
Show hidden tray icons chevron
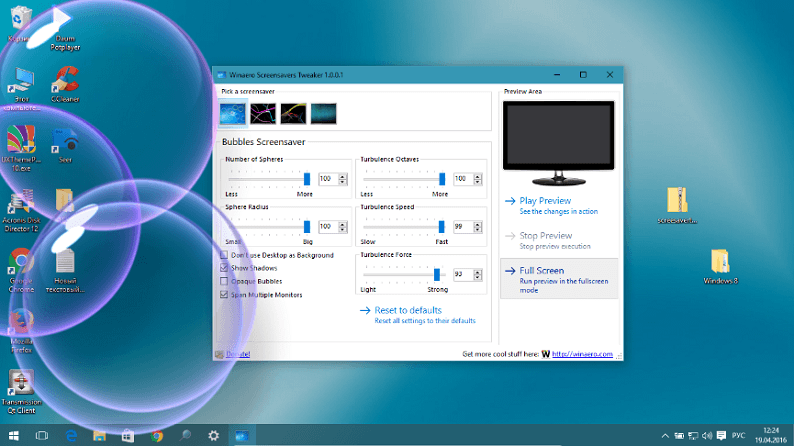(665, 436)
